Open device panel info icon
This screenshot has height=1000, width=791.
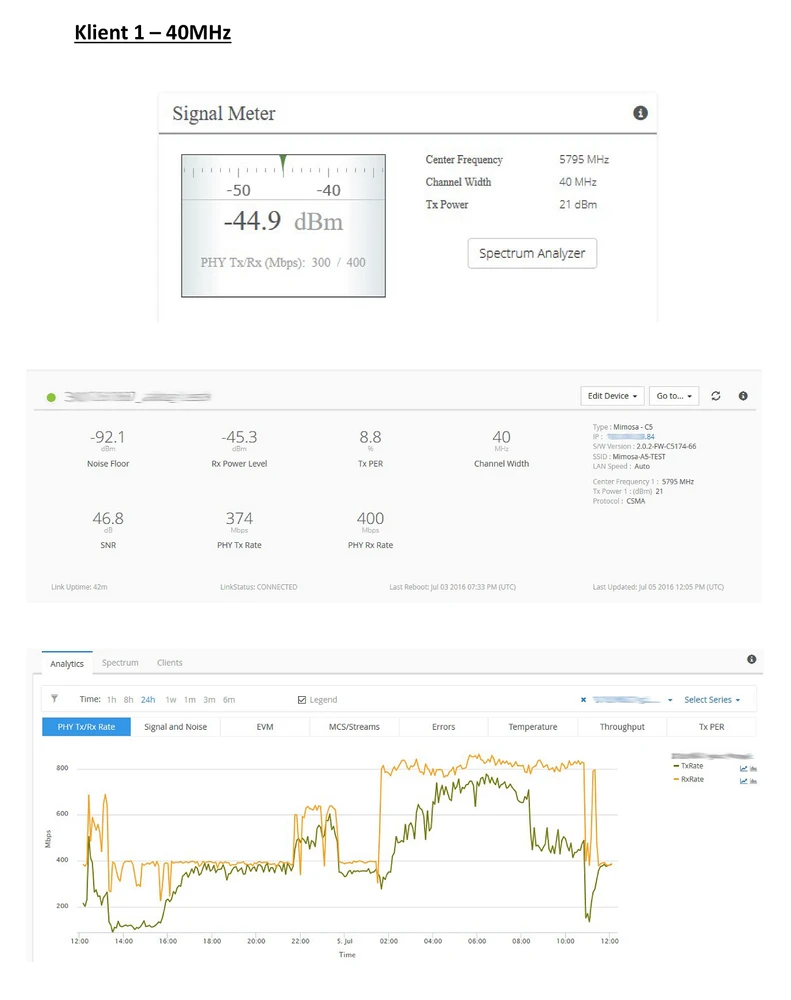pyautogui.click(x=743, y=396)
